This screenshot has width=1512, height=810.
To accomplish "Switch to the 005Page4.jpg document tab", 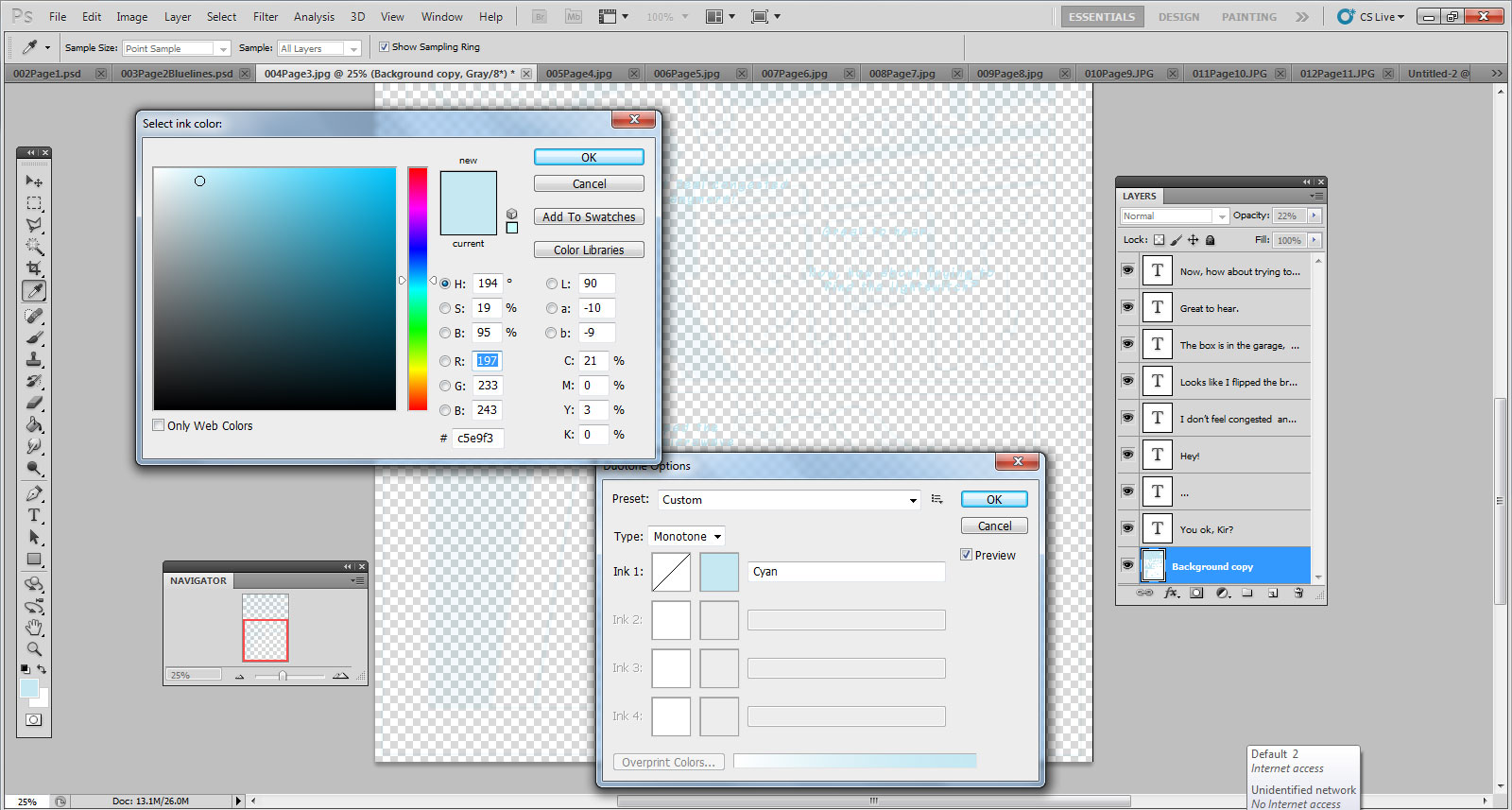I will 579,74.
